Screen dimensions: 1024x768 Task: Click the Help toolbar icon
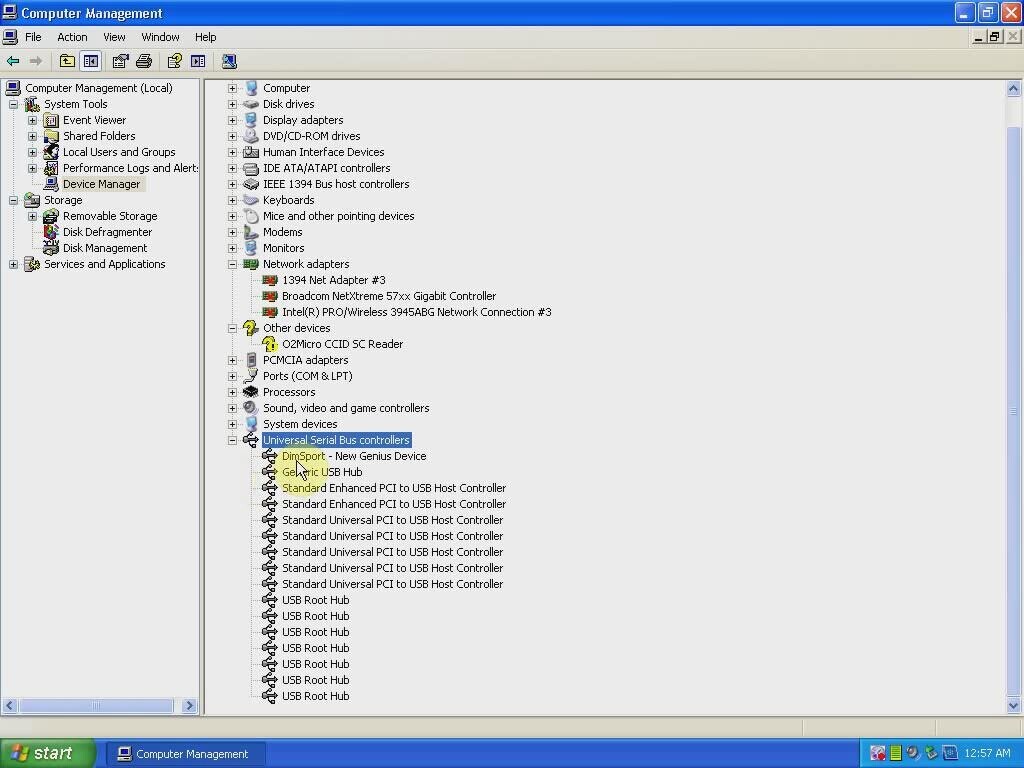(174, 61)
